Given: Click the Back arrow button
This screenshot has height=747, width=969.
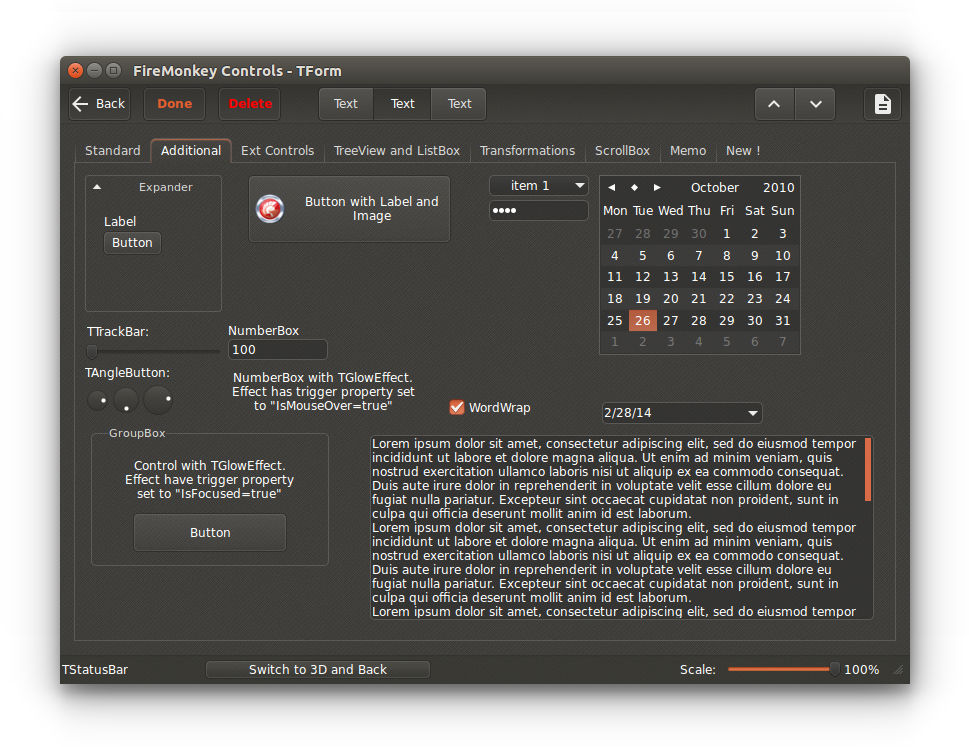Looking at the screenshot, I should [x=99, y=104].
